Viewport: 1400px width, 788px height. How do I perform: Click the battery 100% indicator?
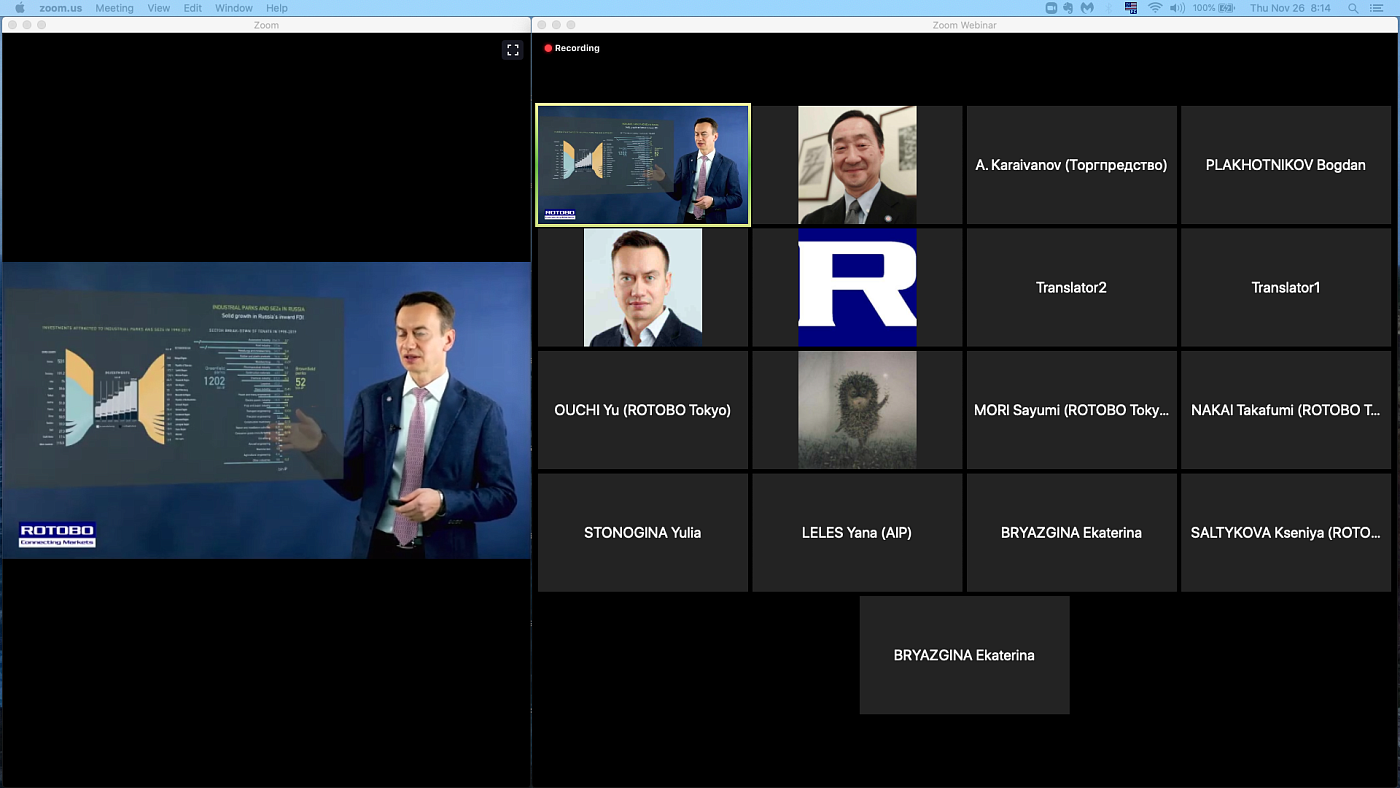pos(1214,8)
